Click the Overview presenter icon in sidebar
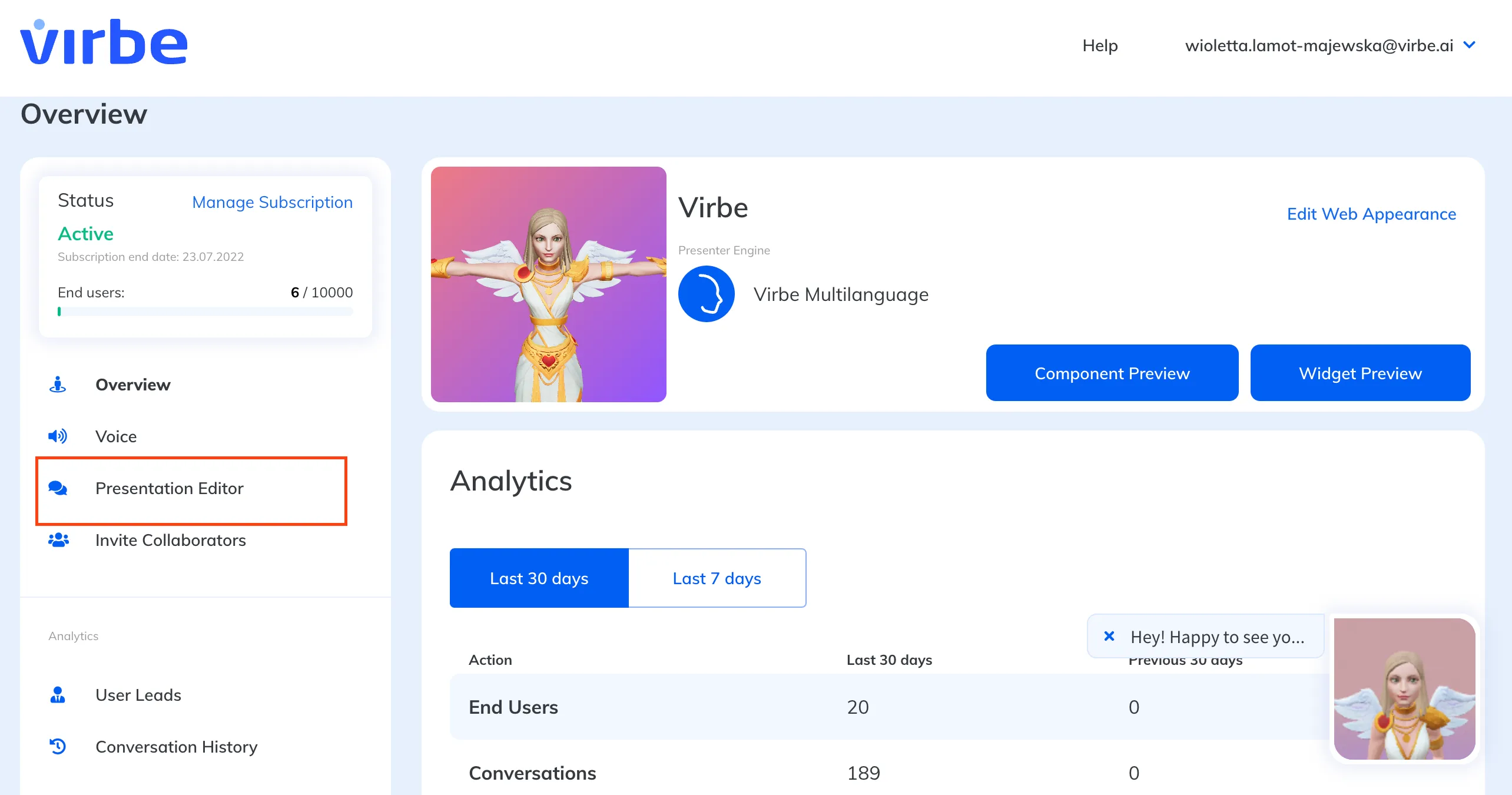 [58, 385]
